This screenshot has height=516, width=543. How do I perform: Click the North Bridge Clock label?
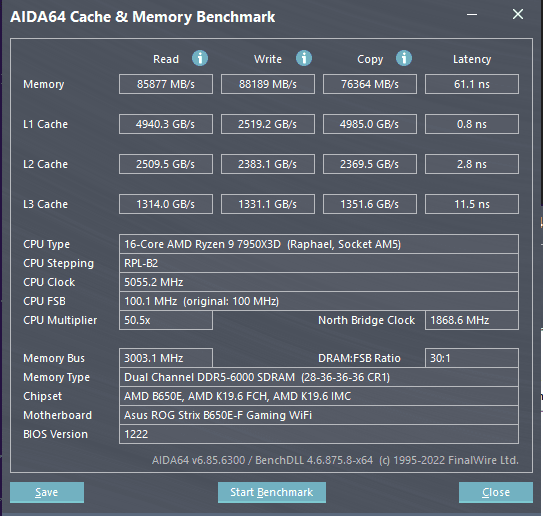[x=366, y=320]
